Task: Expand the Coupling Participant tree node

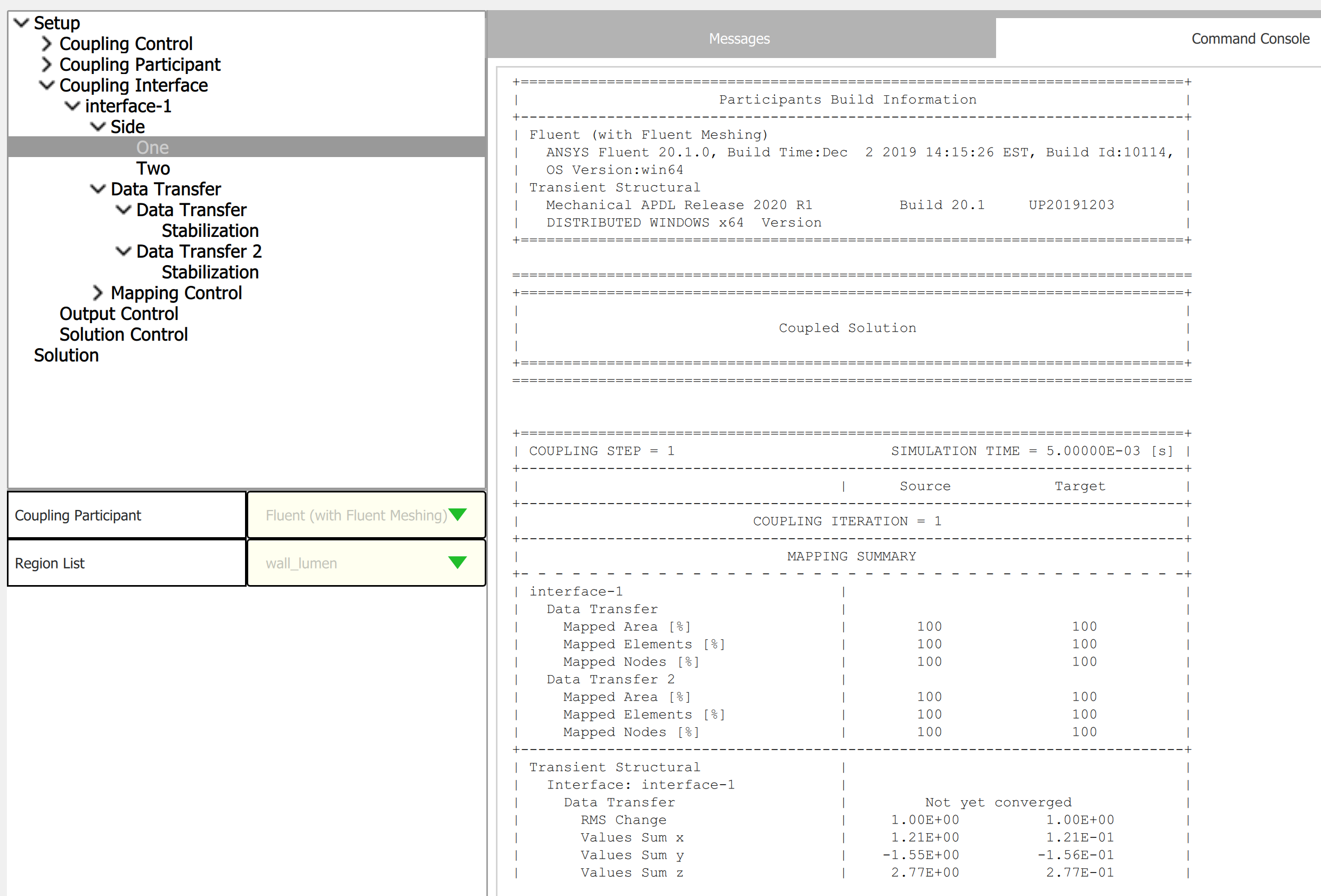Action: pos(47,64)
